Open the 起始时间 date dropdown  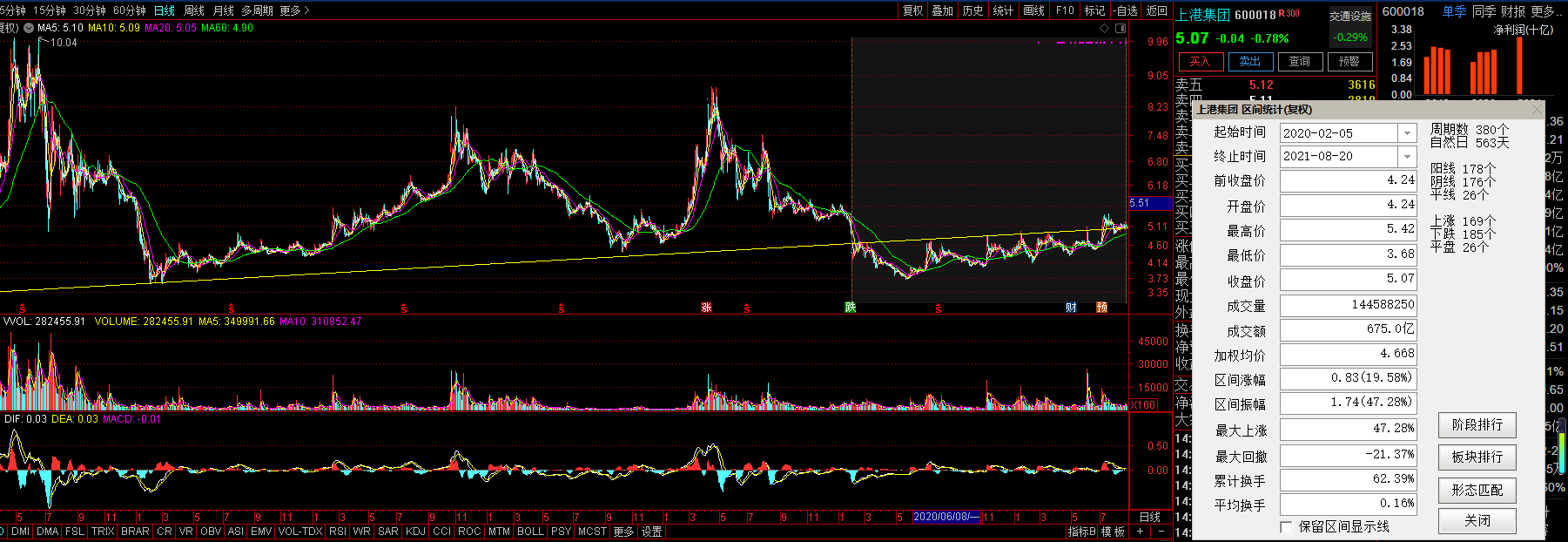pos(1407,133)
